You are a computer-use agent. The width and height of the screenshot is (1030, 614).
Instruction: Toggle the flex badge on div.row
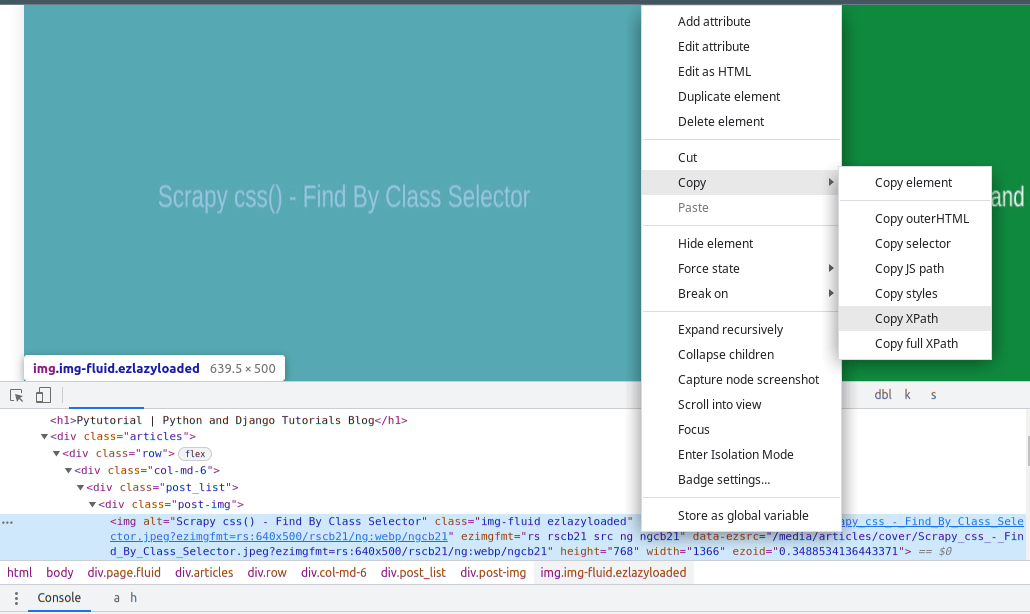[x=195, y=453]
